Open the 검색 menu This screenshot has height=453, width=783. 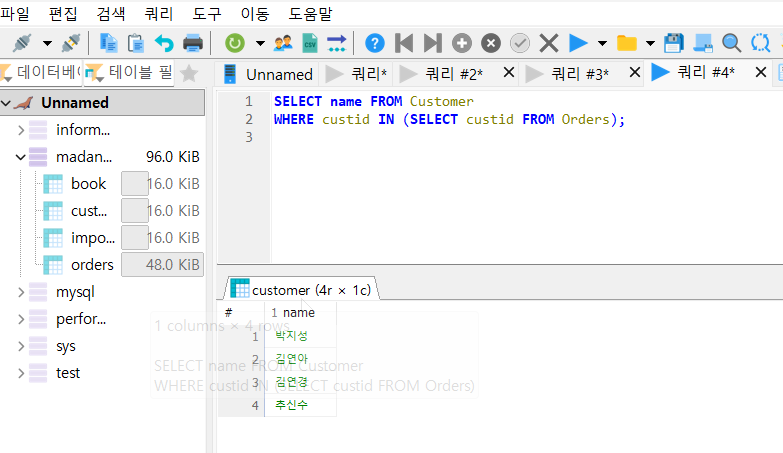click(111, 13)
